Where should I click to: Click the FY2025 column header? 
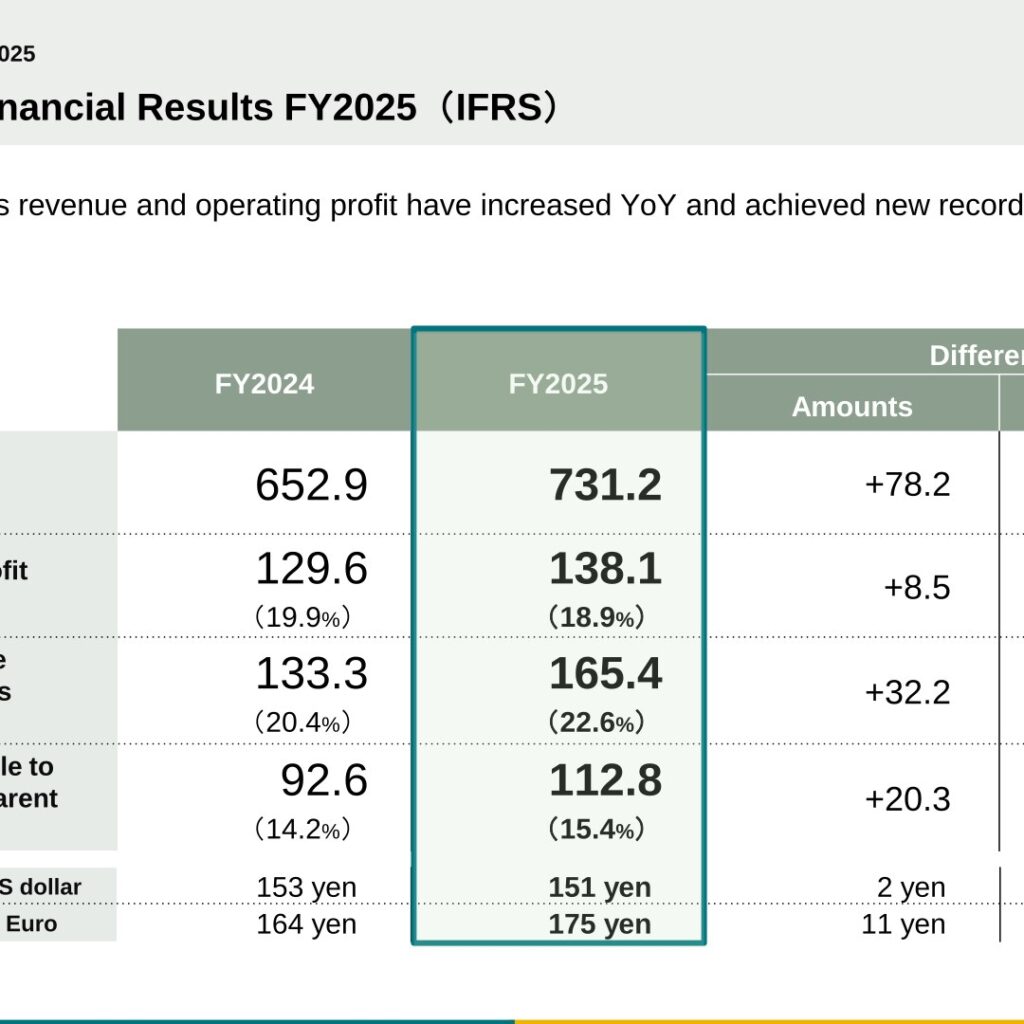point(558,384)
